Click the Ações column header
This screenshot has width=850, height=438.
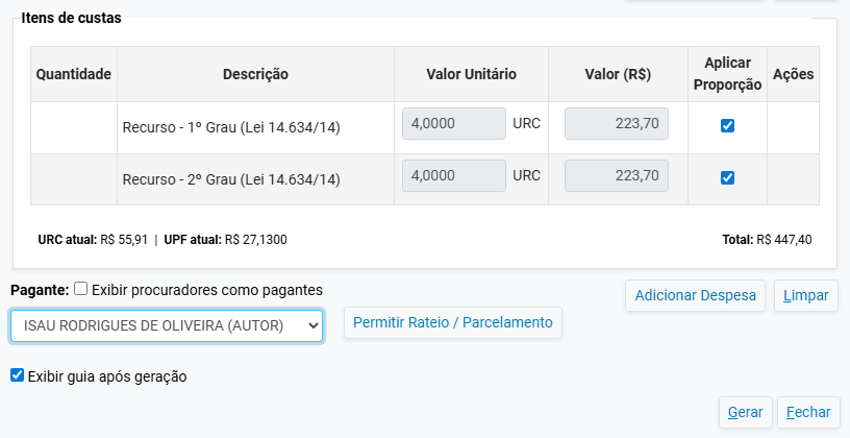pyautogui.click(x=793, y=74)
